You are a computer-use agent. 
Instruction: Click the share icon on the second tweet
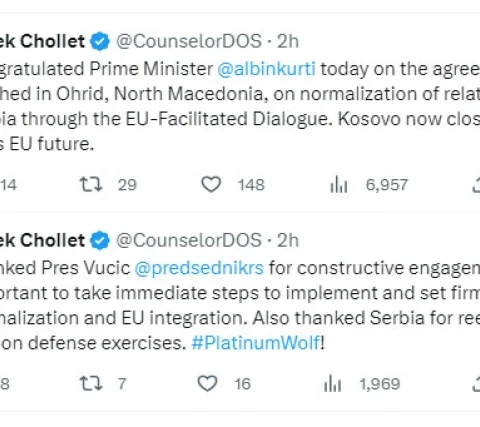click(477, 384)
